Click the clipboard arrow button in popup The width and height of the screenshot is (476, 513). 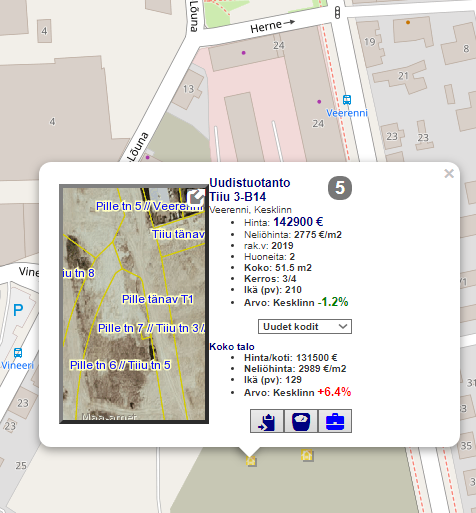(x=267, y=421)
